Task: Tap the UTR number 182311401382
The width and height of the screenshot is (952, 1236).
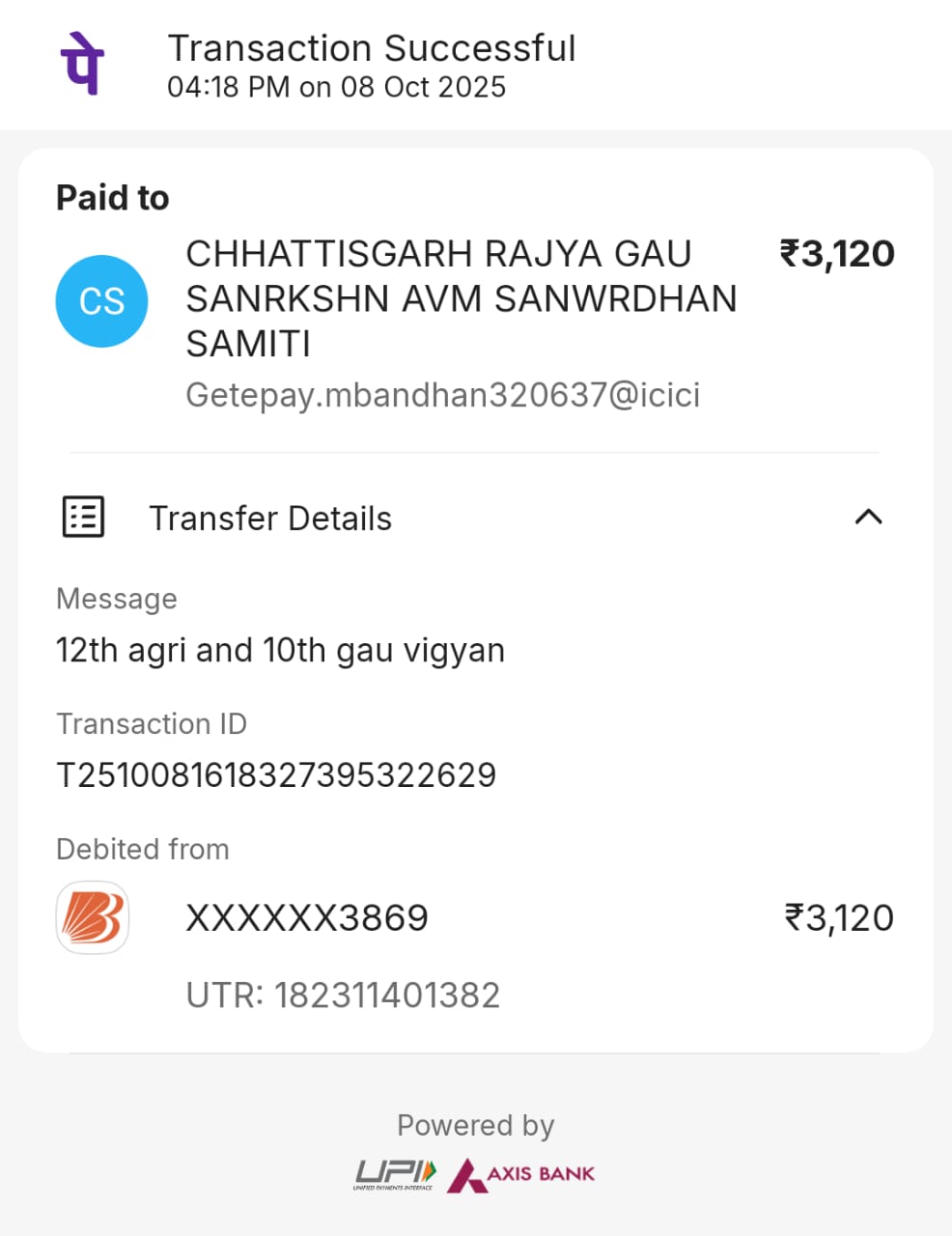Action: (x=343, y=995)
